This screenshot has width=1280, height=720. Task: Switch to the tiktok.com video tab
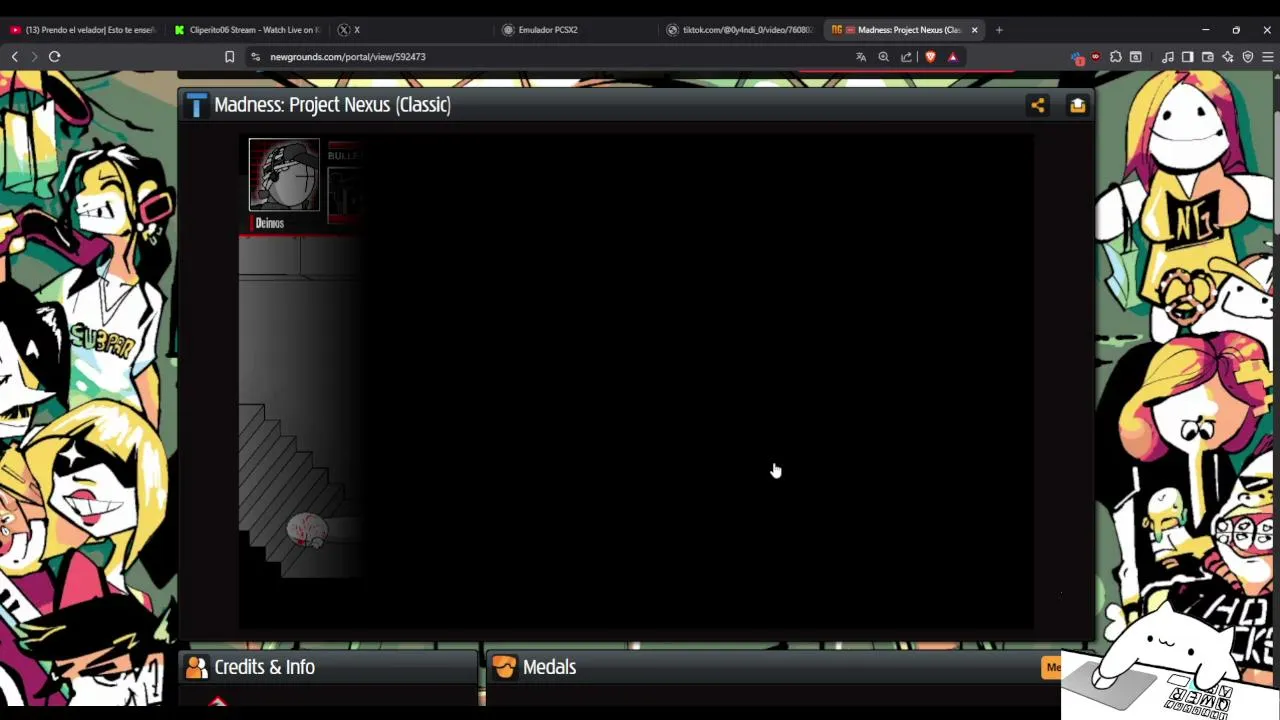(x=739, y=30)
